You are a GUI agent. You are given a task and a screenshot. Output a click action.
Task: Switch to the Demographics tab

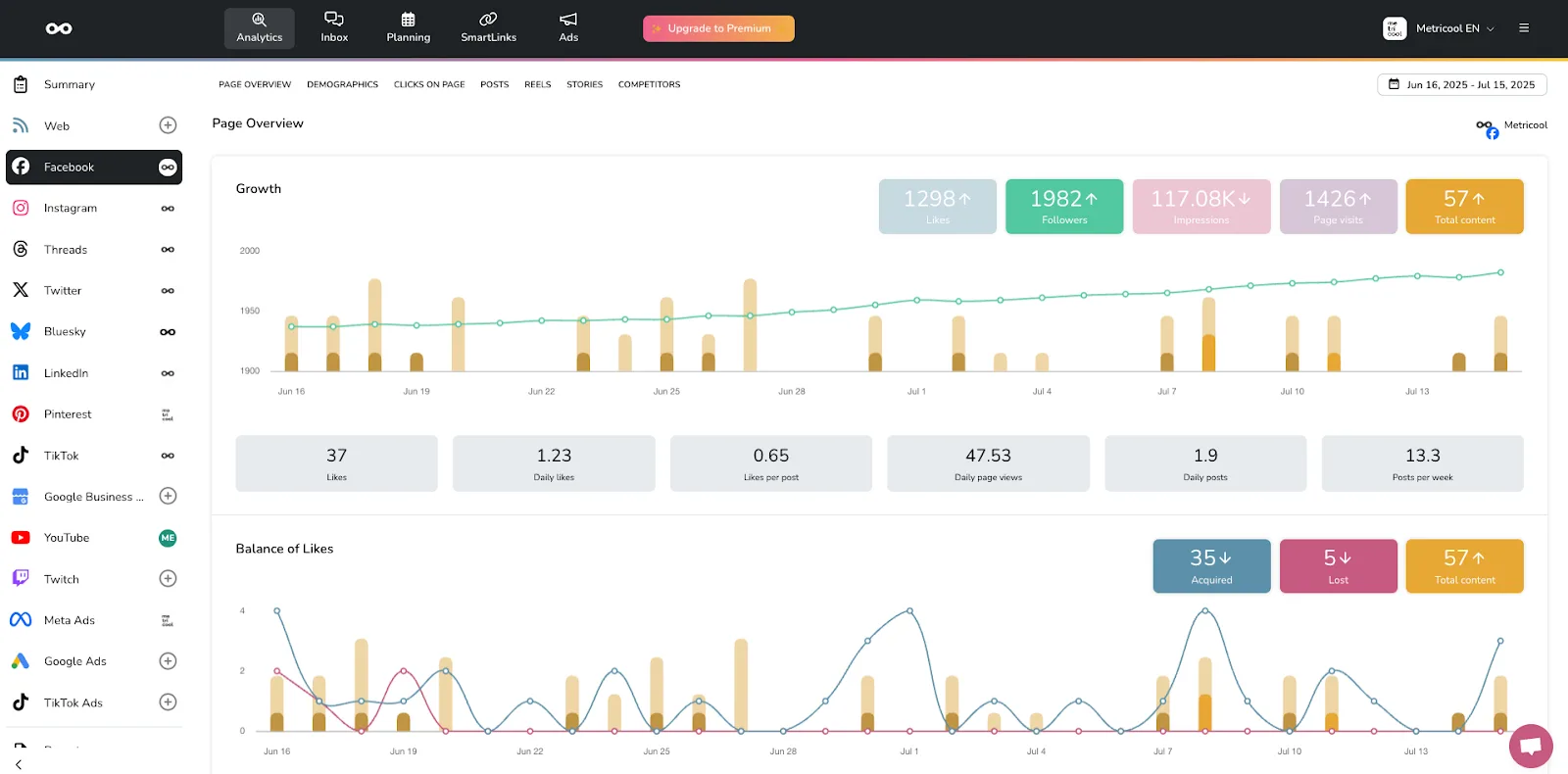coord(342,85)
